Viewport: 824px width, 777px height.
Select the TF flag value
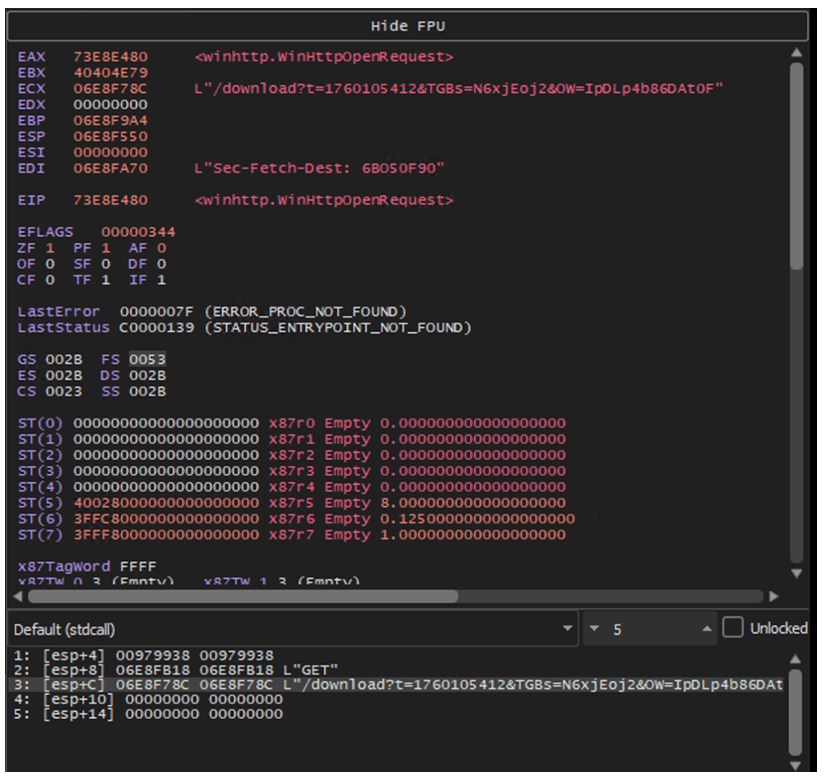coord(108,280)
